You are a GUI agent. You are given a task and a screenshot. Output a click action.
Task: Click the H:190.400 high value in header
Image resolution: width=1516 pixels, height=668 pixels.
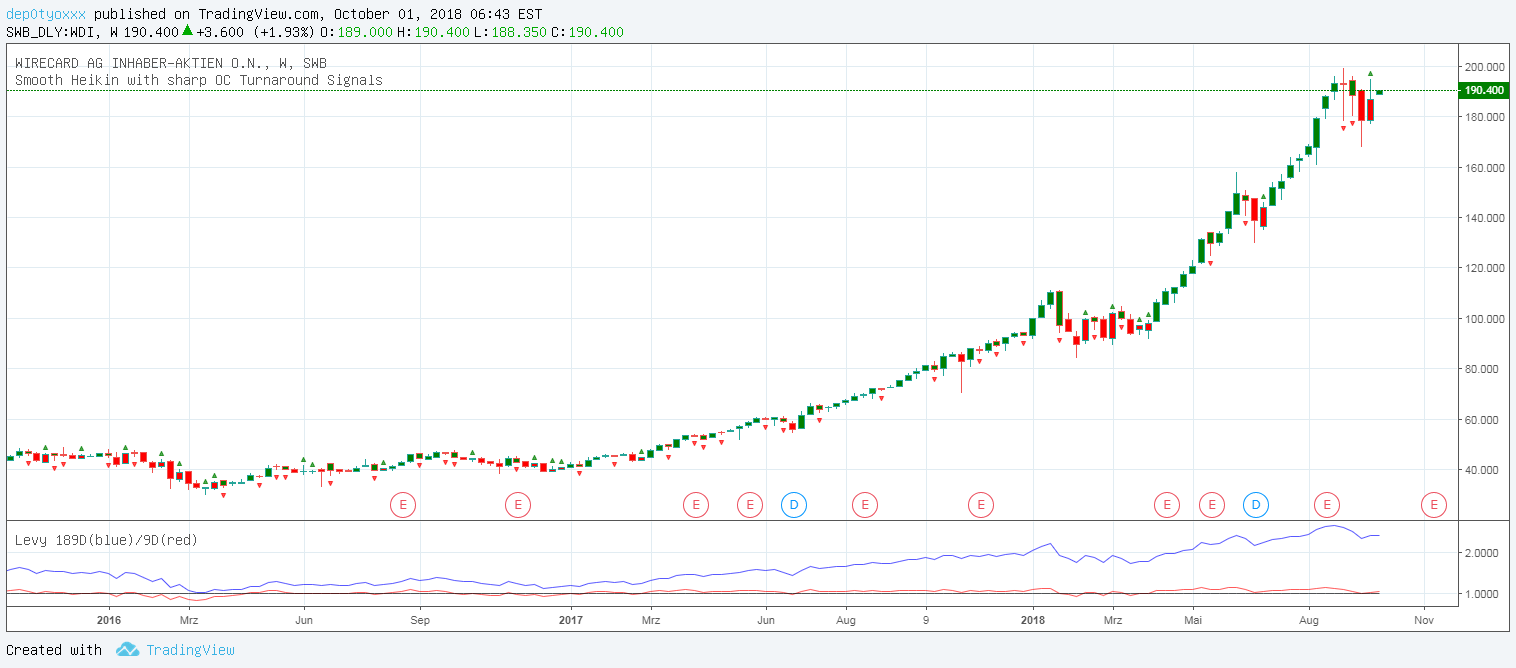(433, 32)
